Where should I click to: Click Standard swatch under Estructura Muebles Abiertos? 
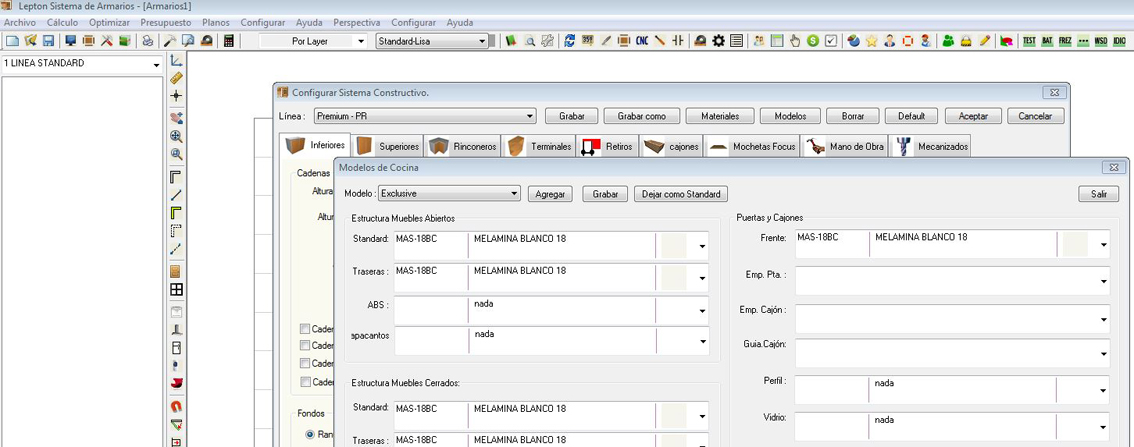click(x=673, y=245)
